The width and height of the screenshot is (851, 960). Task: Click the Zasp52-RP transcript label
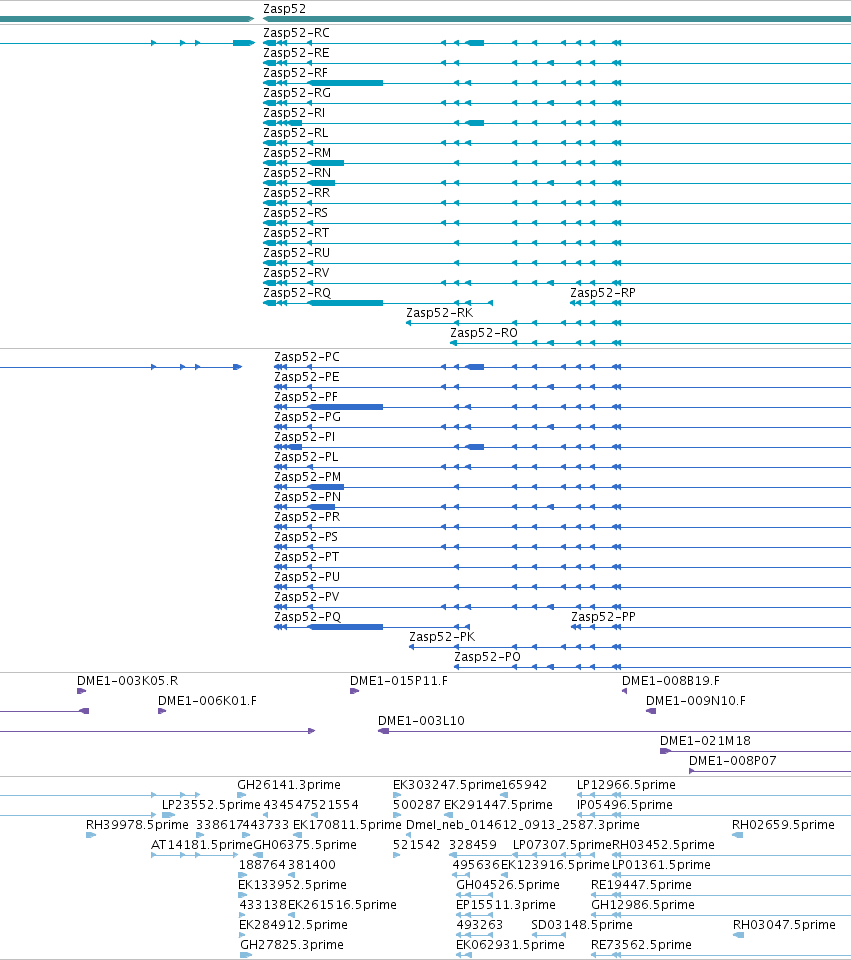[603, 293]
